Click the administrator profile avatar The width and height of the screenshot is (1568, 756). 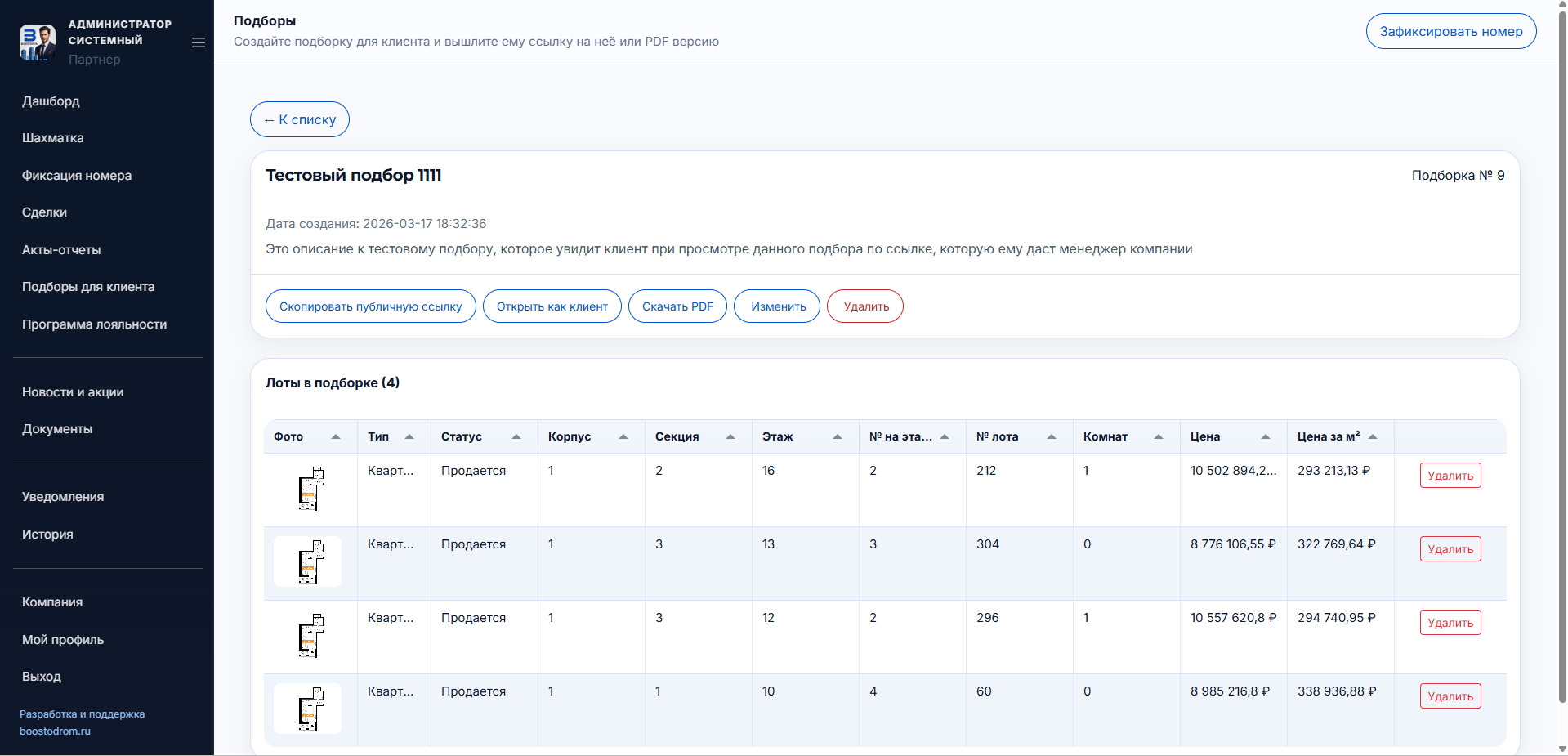pos(38,42)
